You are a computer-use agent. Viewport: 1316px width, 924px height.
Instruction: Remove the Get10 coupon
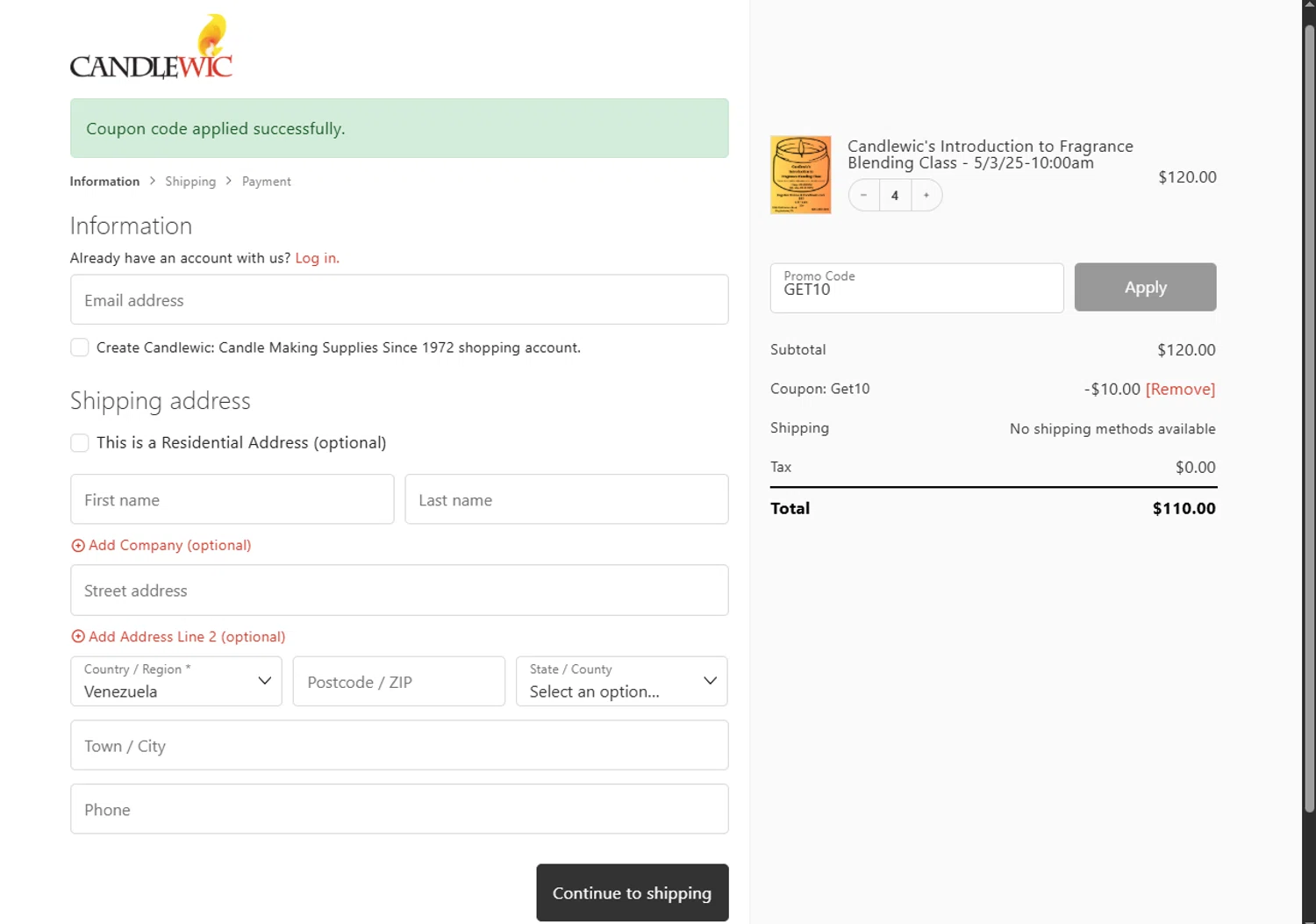(1180, 389)
